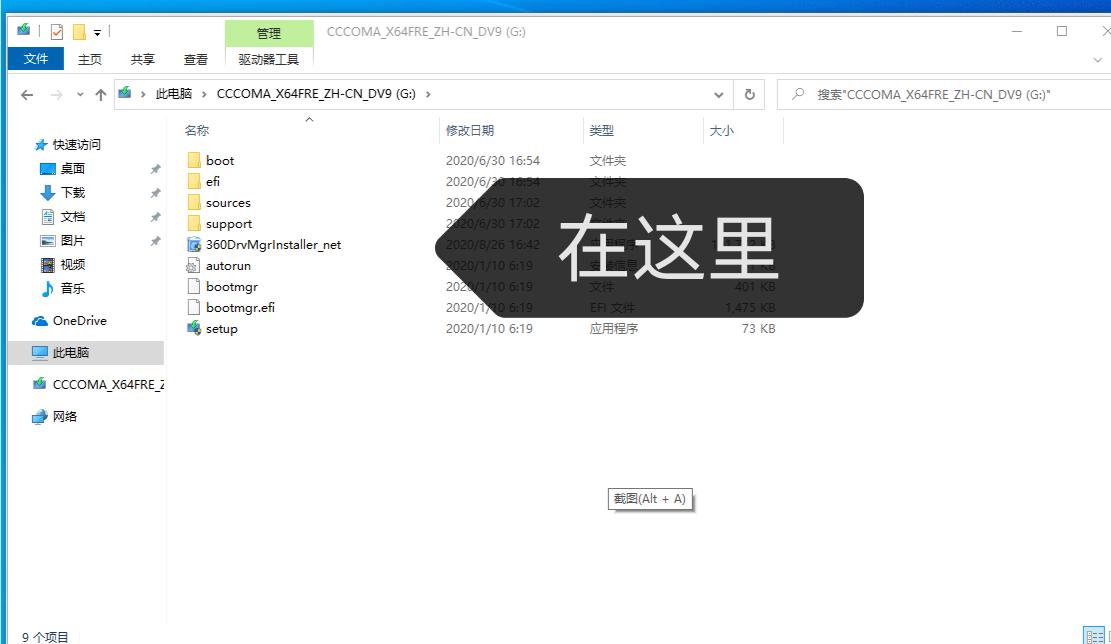
Task: Refresh the folder view with the refresh icon
Action: pyautogui.click(x=749, y=94)
